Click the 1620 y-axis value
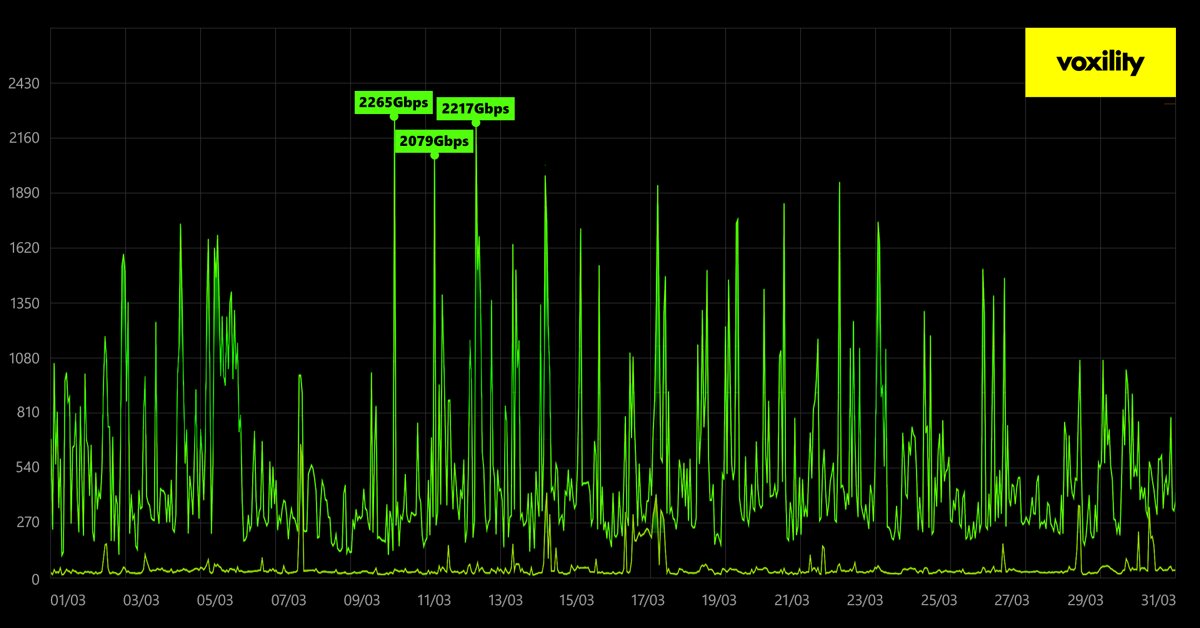The width and height of the screenshot is (1200, 628). point(22,248)
